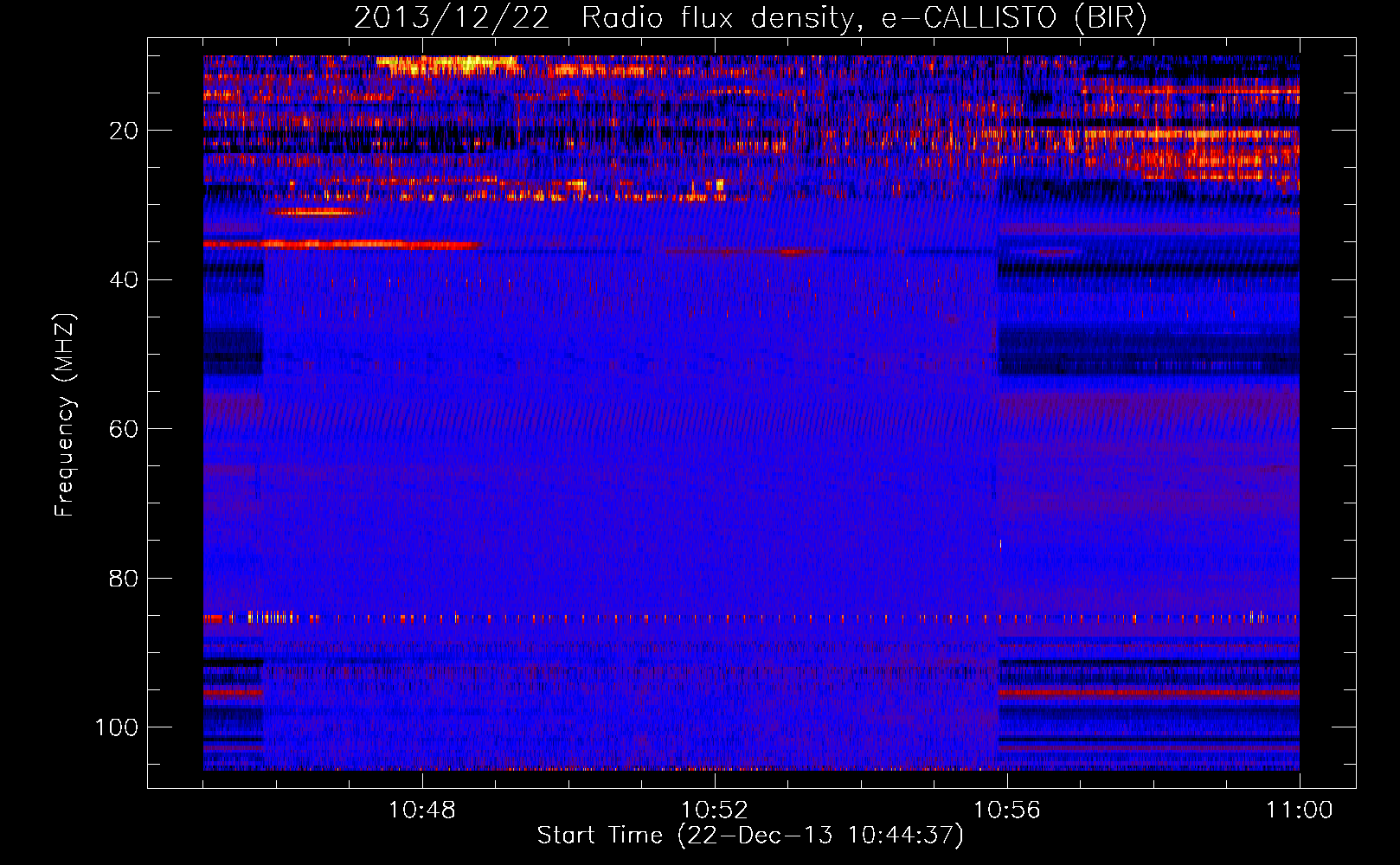Click the '10:56' time tick label
The height and width of the screenshot is (865, 1400).
pyautogui.click(x=1006, y=811)
